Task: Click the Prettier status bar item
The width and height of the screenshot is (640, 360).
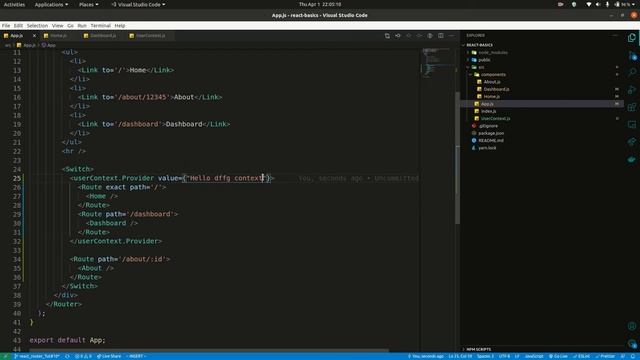Action: coord(605,356)
